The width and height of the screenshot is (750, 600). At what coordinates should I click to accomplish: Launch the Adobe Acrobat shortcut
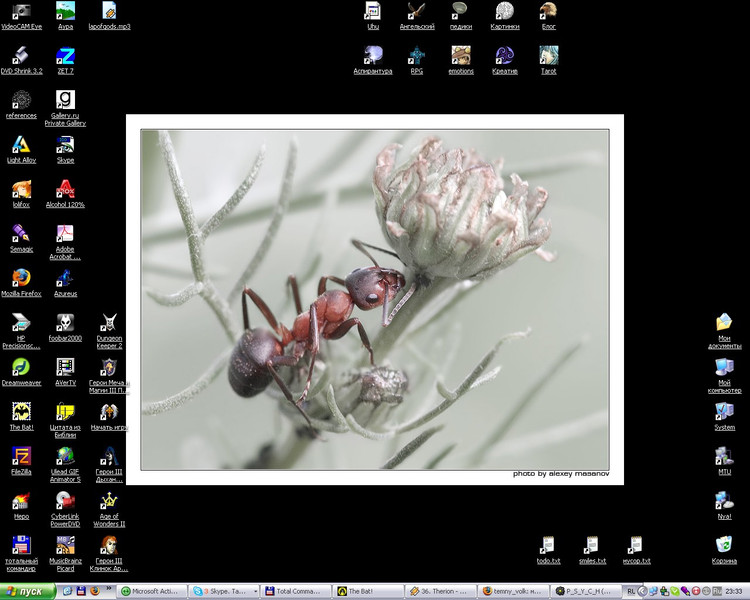click(65, 242)
